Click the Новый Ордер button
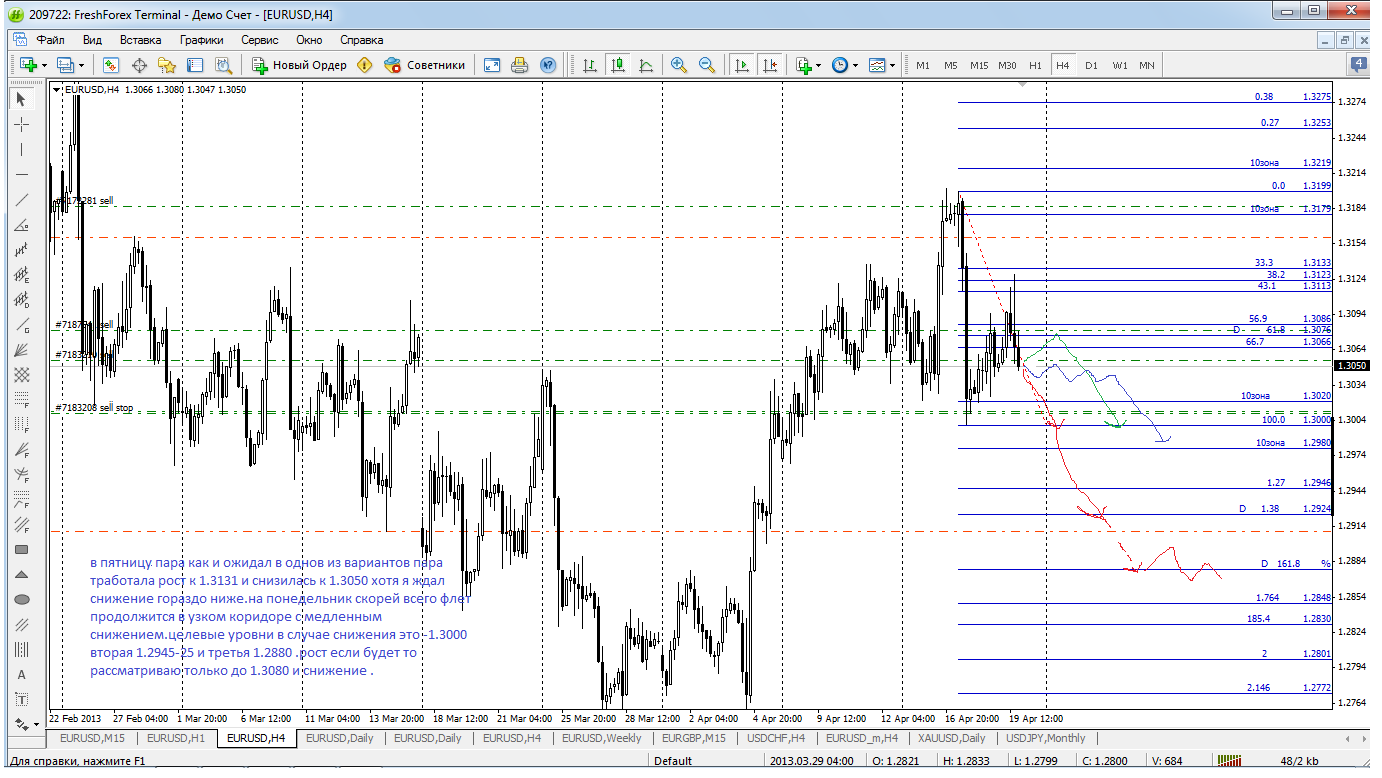This screenshot has height=778, width=1382. 299,65
